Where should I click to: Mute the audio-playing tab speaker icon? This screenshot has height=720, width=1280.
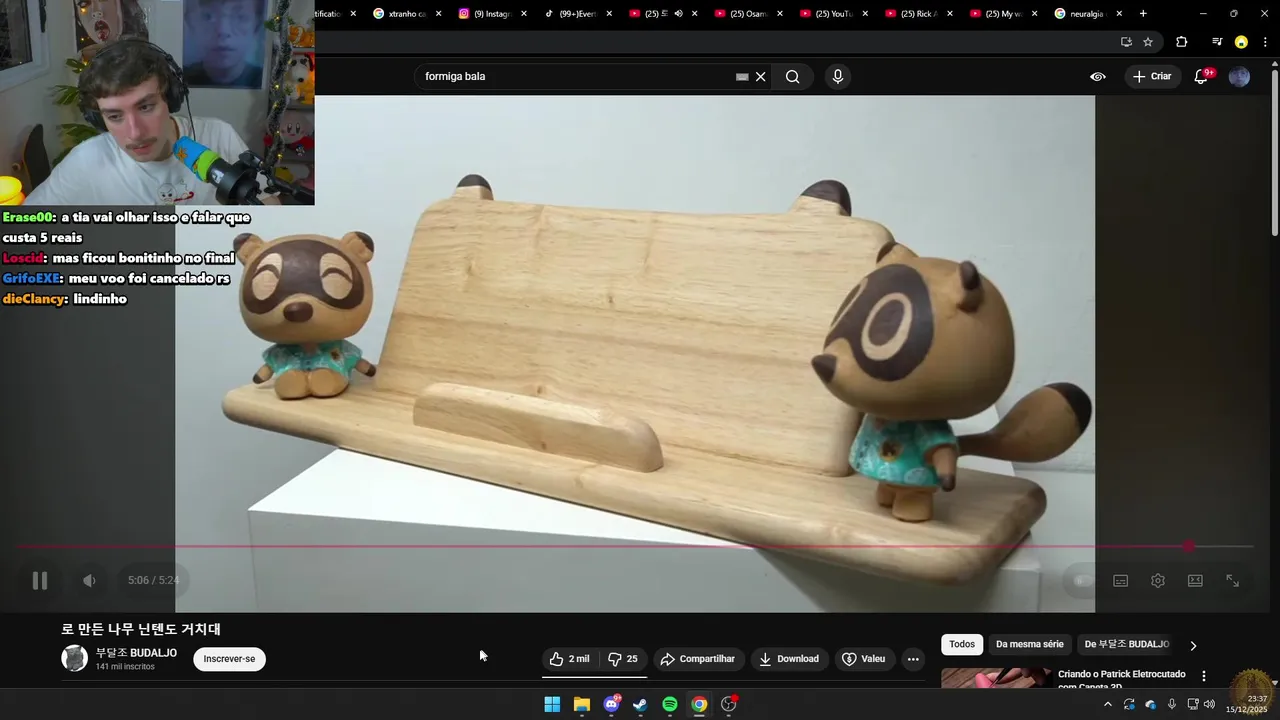click(x=678, y=14)
